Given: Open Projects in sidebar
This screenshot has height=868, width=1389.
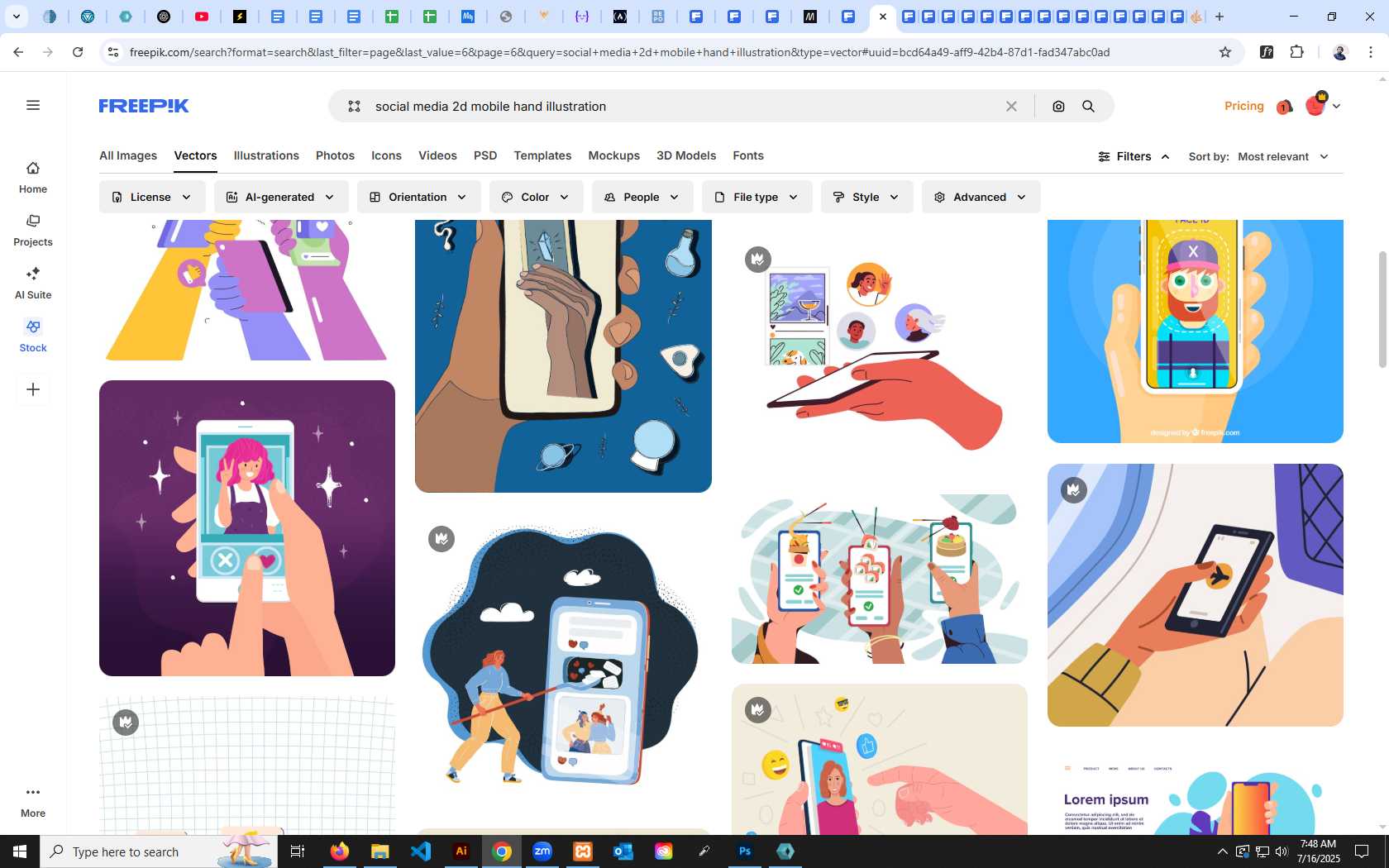Looking at the screenshot, I should 33,231.
